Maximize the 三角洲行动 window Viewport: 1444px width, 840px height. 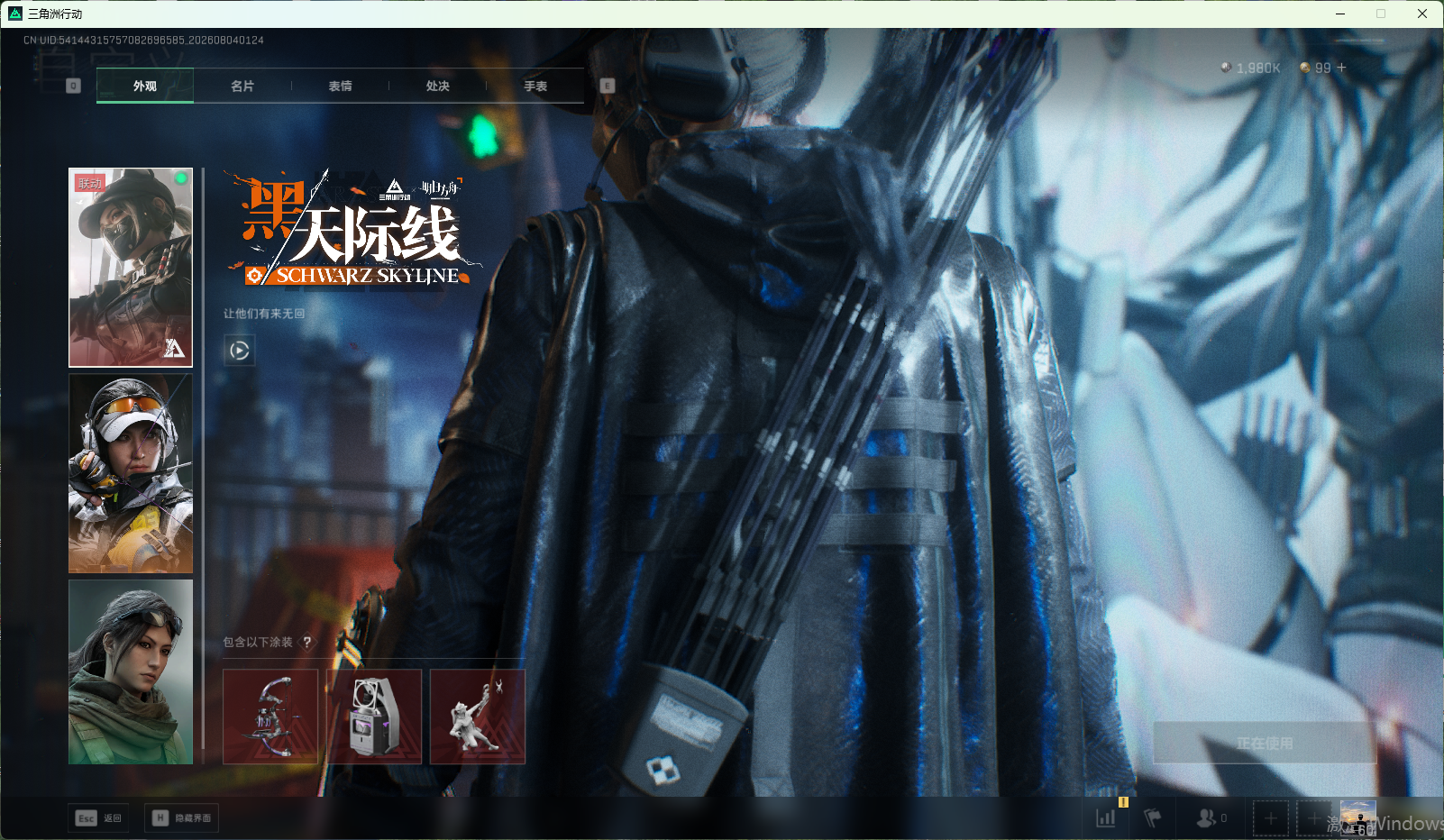1381,14
